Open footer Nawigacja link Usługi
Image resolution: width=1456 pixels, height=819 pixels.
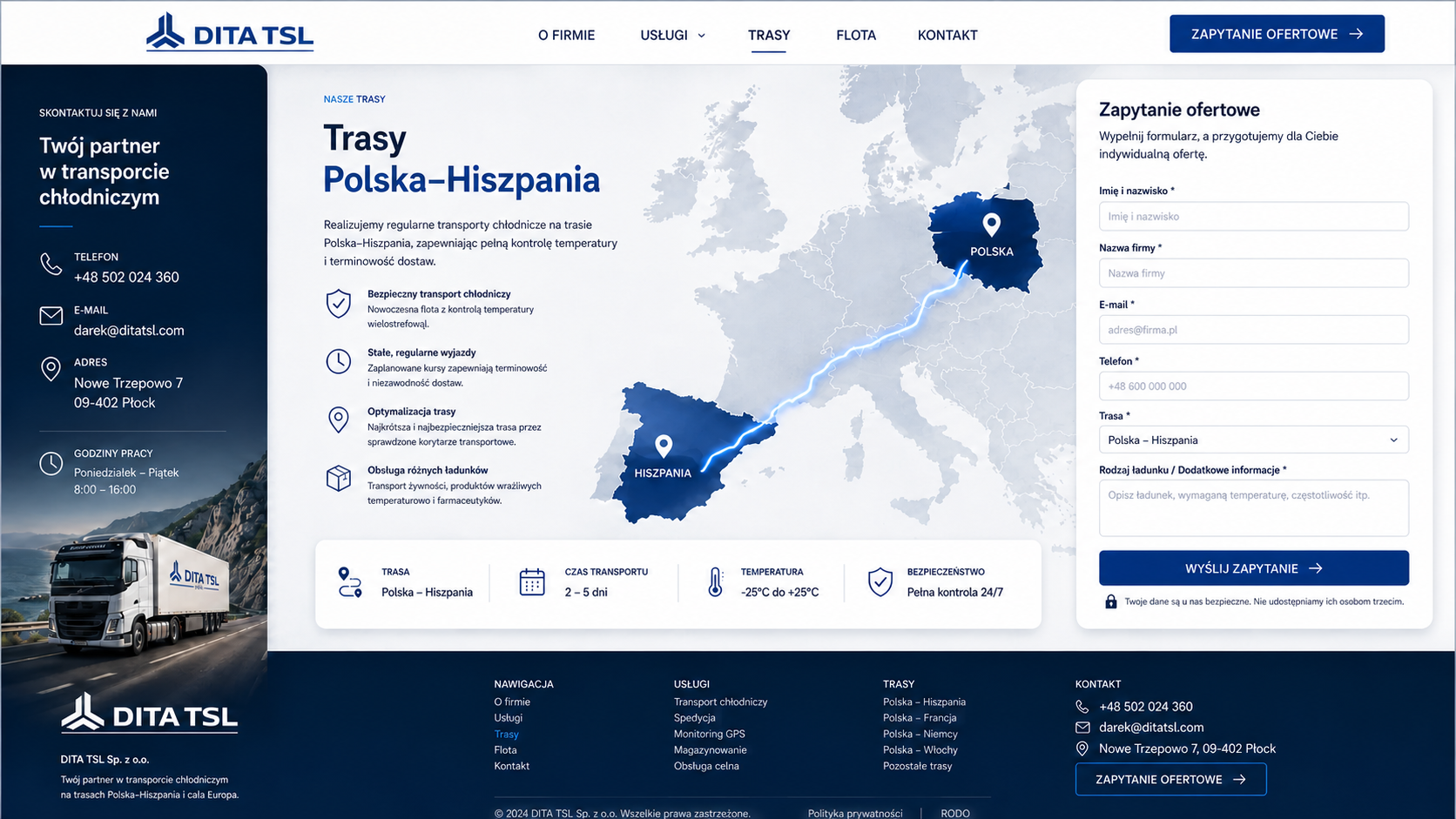pyautogui.click(x=509, y=718)
